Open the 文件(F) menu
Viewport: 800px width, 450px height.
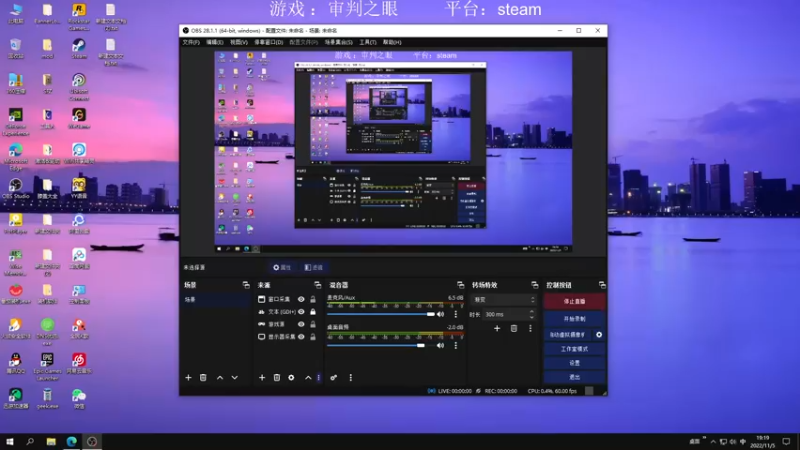point(191,42)
